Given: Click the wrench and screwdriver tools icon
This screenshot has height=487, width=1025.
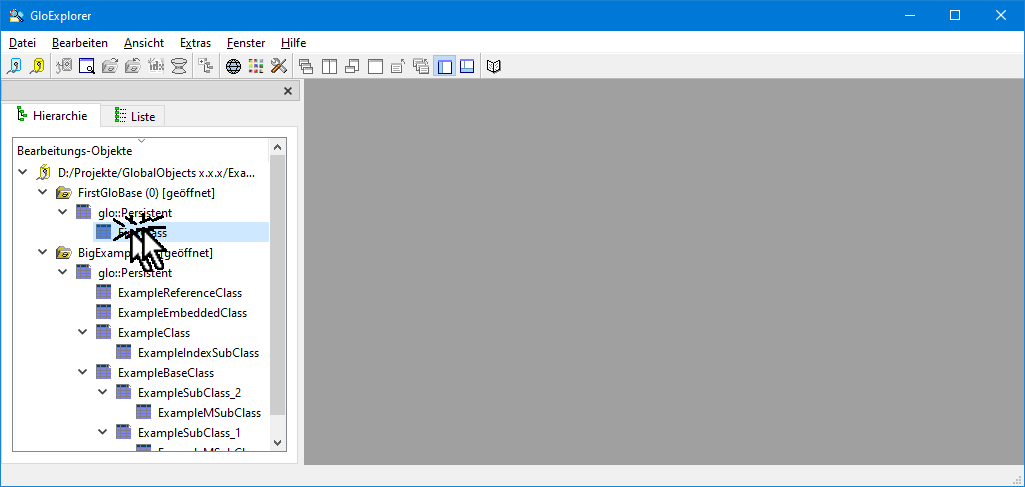Looking at the screenshot, I should (x=279, y=66).
